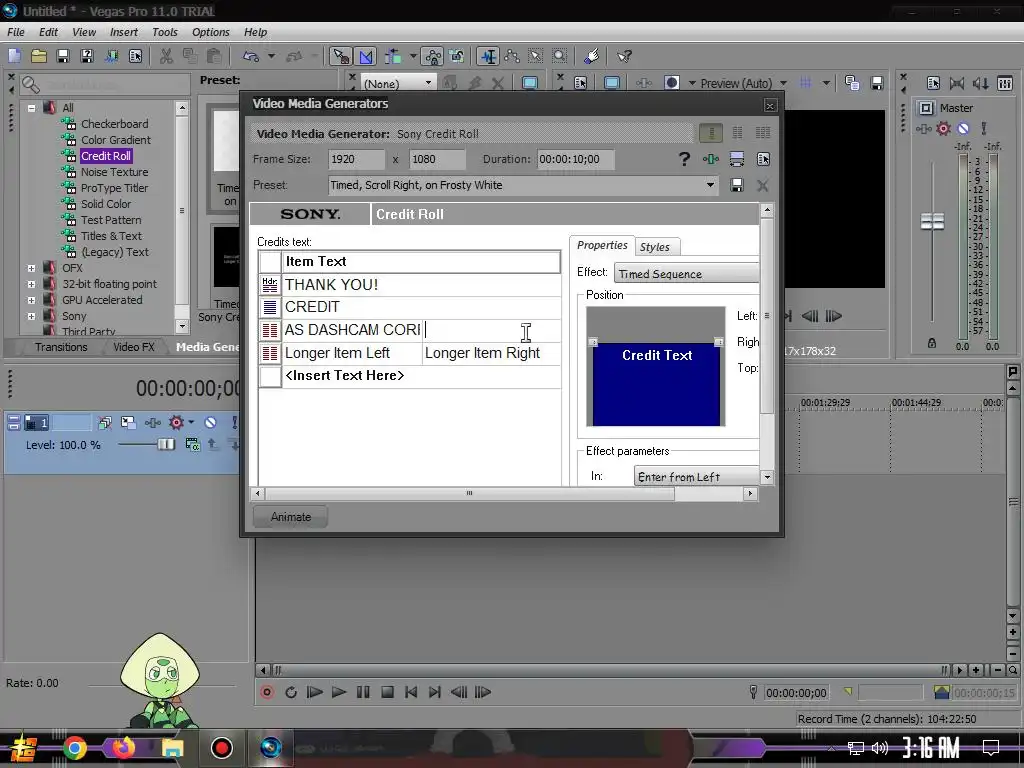
Task: Click the What's This help icon
Action: (x=624, y=57)
